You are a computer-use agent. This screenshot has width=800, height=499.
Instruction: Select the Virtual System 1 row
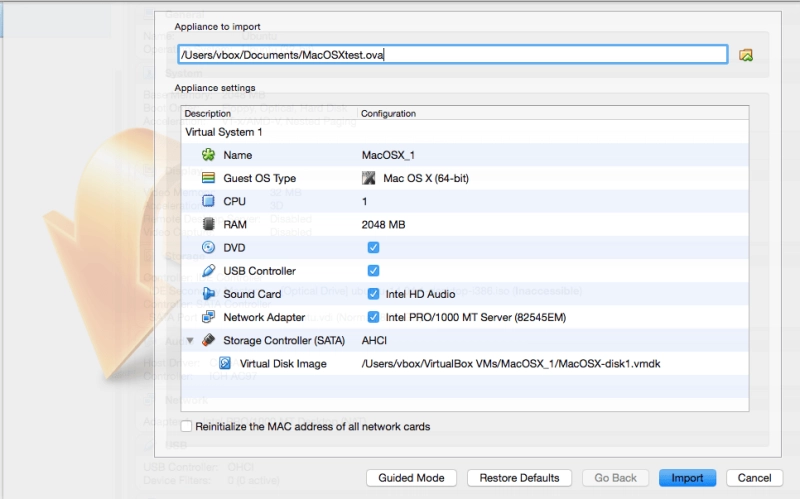pos(465,132)
